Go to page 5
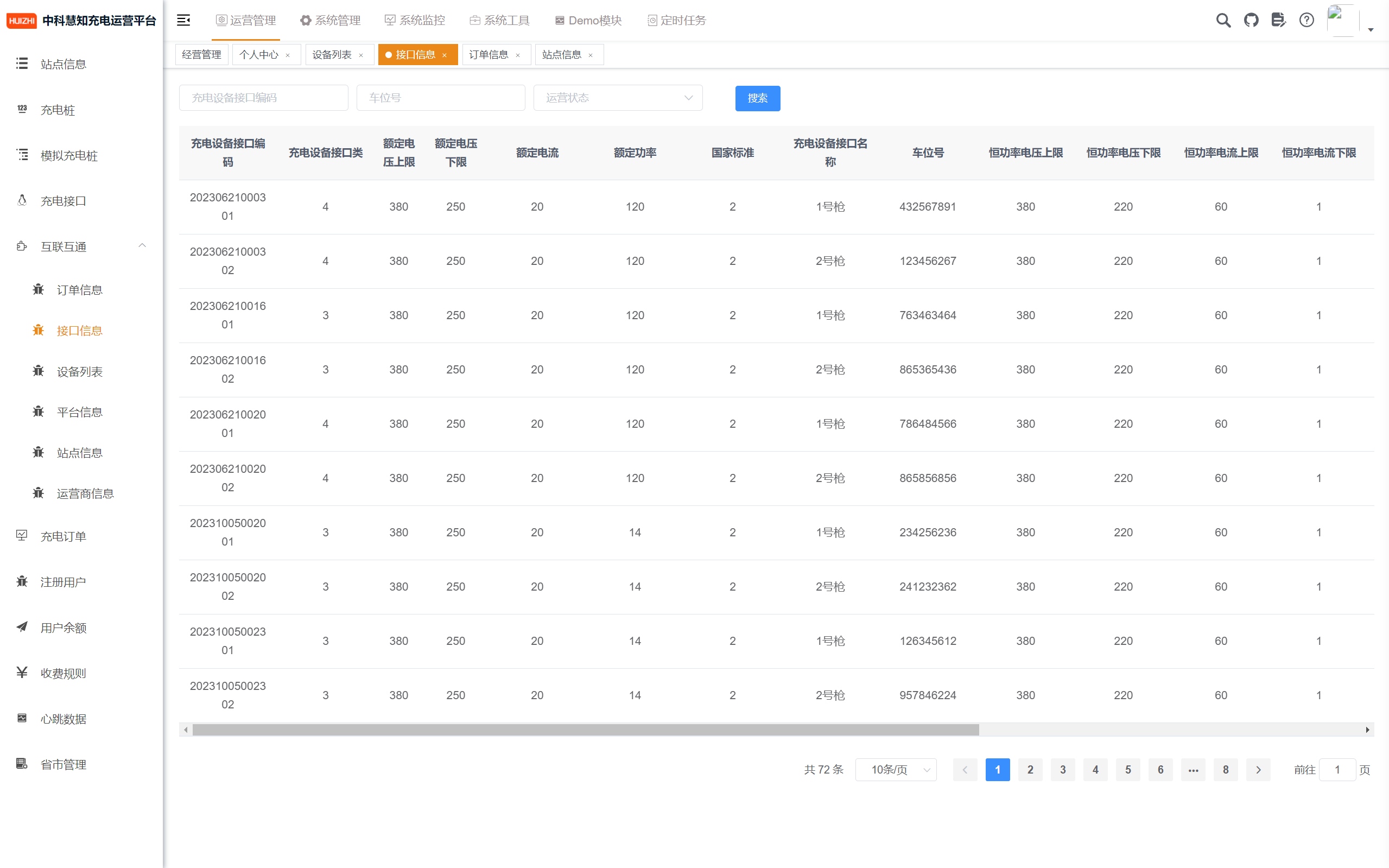1389x868 pixels. coord(1128,770)
